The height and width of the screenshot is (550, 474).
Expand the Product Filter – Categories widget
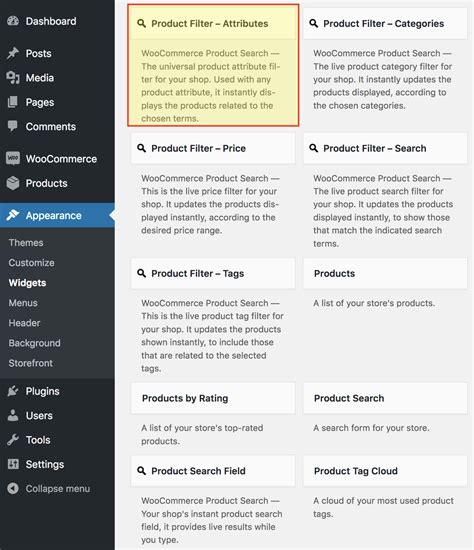pos(385,24)
